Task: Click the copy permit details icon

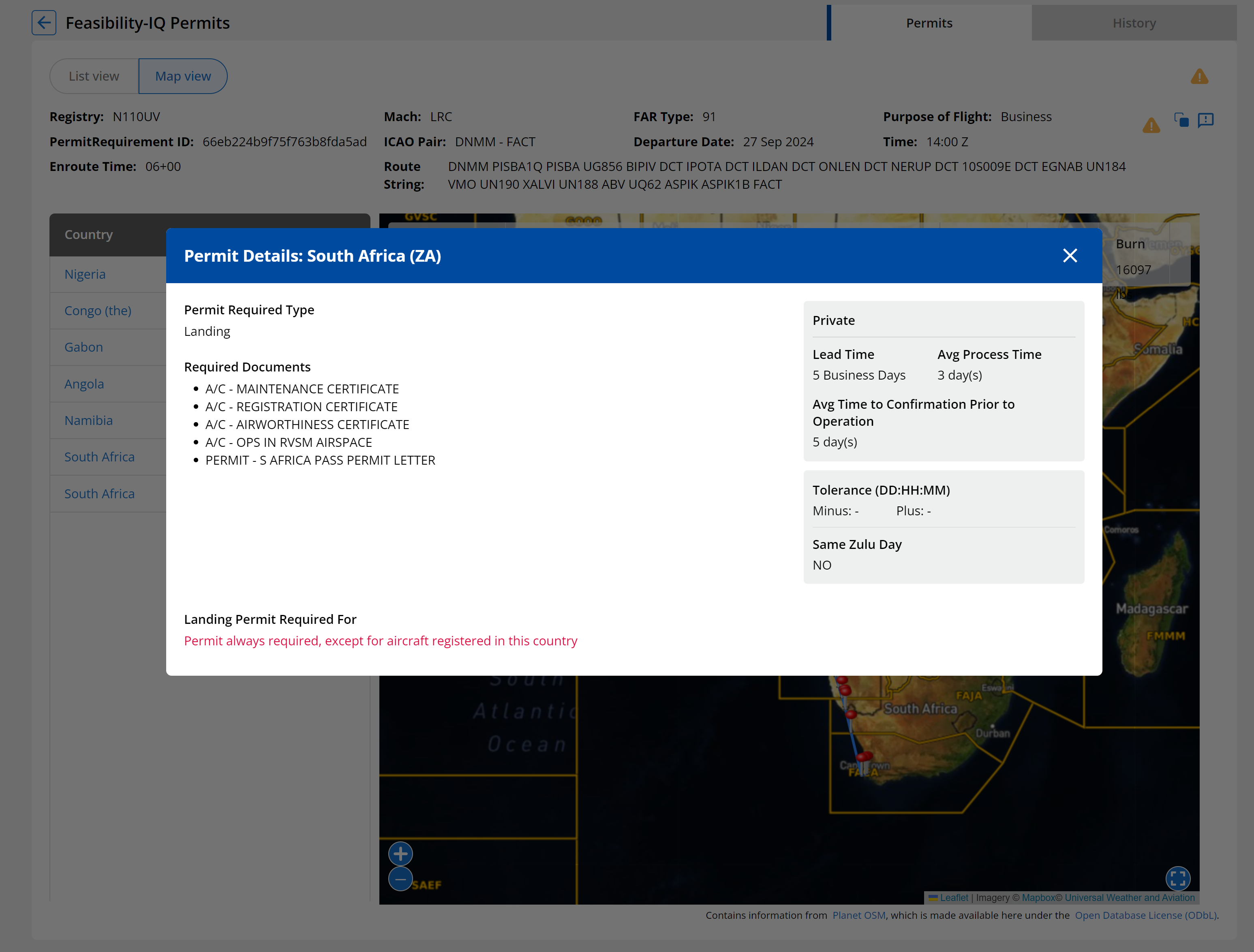Action: (x=1181, y=120)
